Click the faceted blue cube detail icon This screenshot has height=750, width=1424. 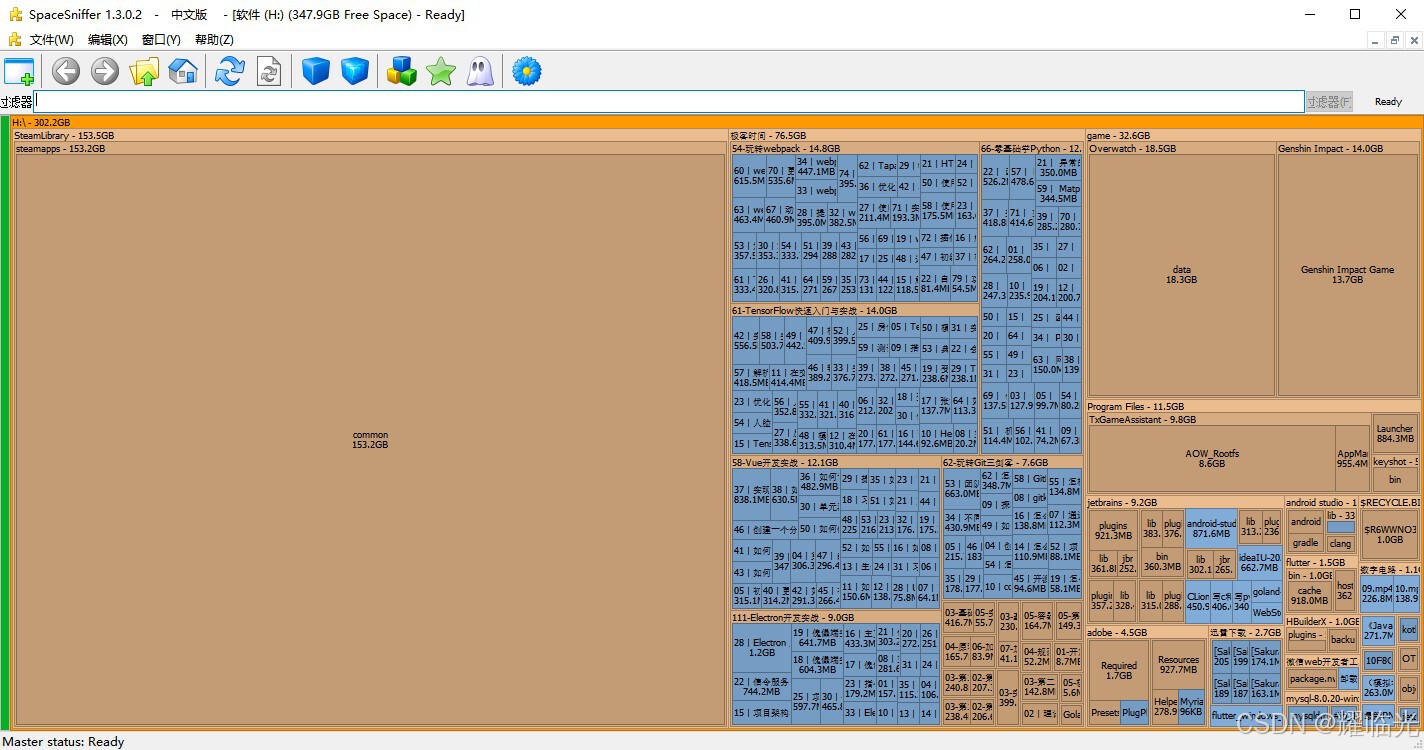pyautogui.click(x=355, y=71)
